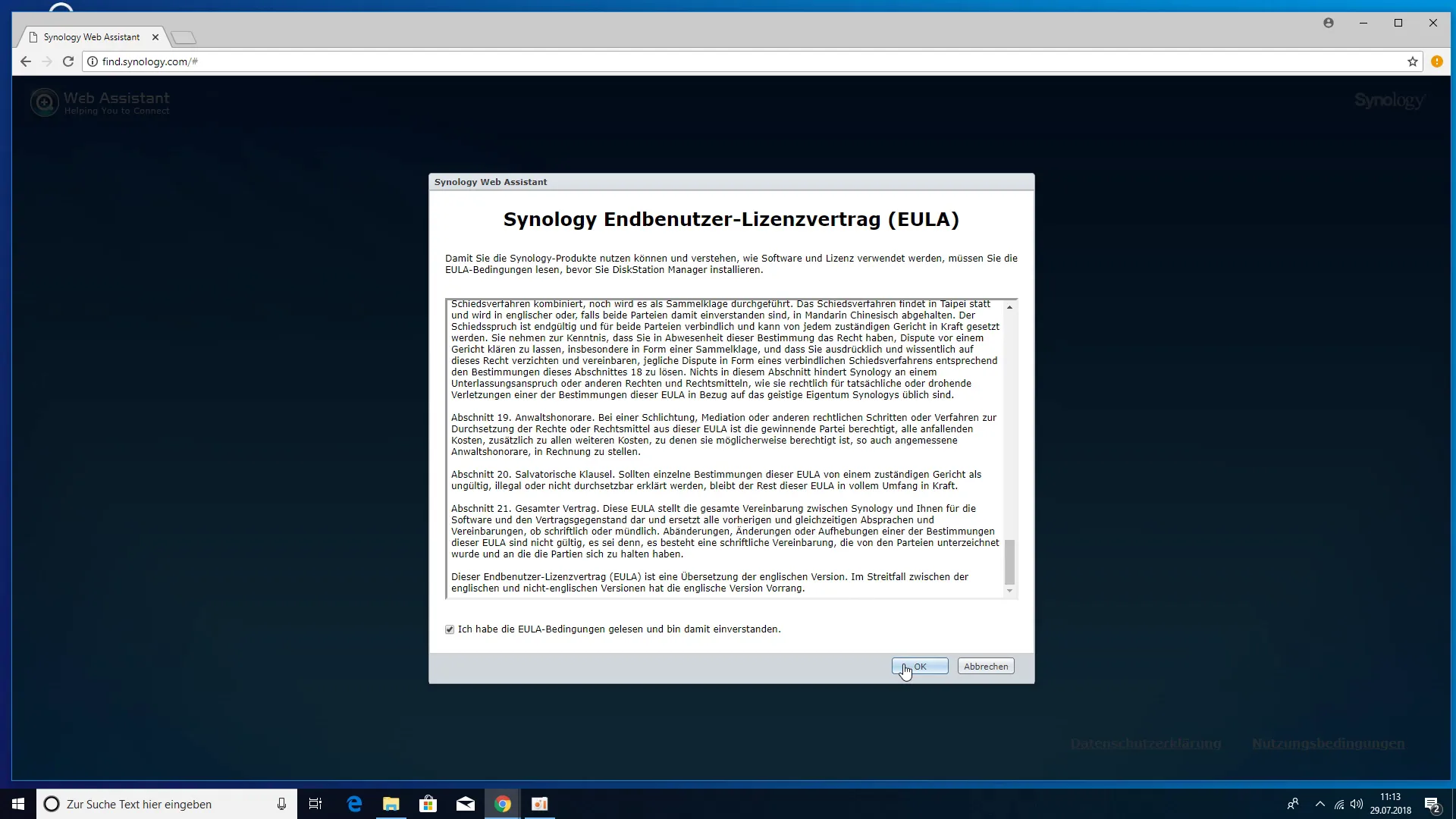This screenshot has width=1456, height=819.
Task: Minimize the Chrome window
Action: point(1363,23)
